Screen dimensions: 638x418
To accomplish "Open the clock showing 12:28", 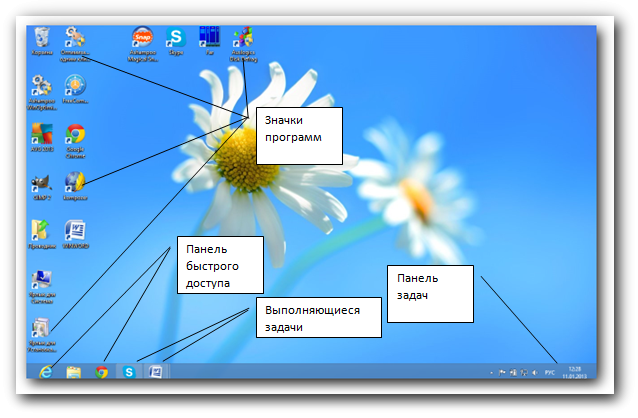I will pyautogui.click(x=575, y=372).
